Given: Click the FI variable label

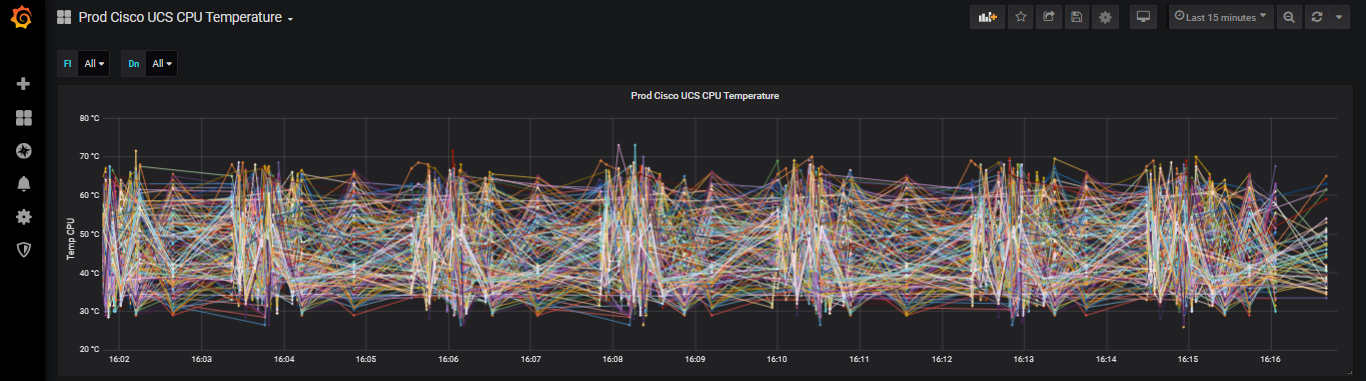Looking at the screenshot, I should (68, 64).
